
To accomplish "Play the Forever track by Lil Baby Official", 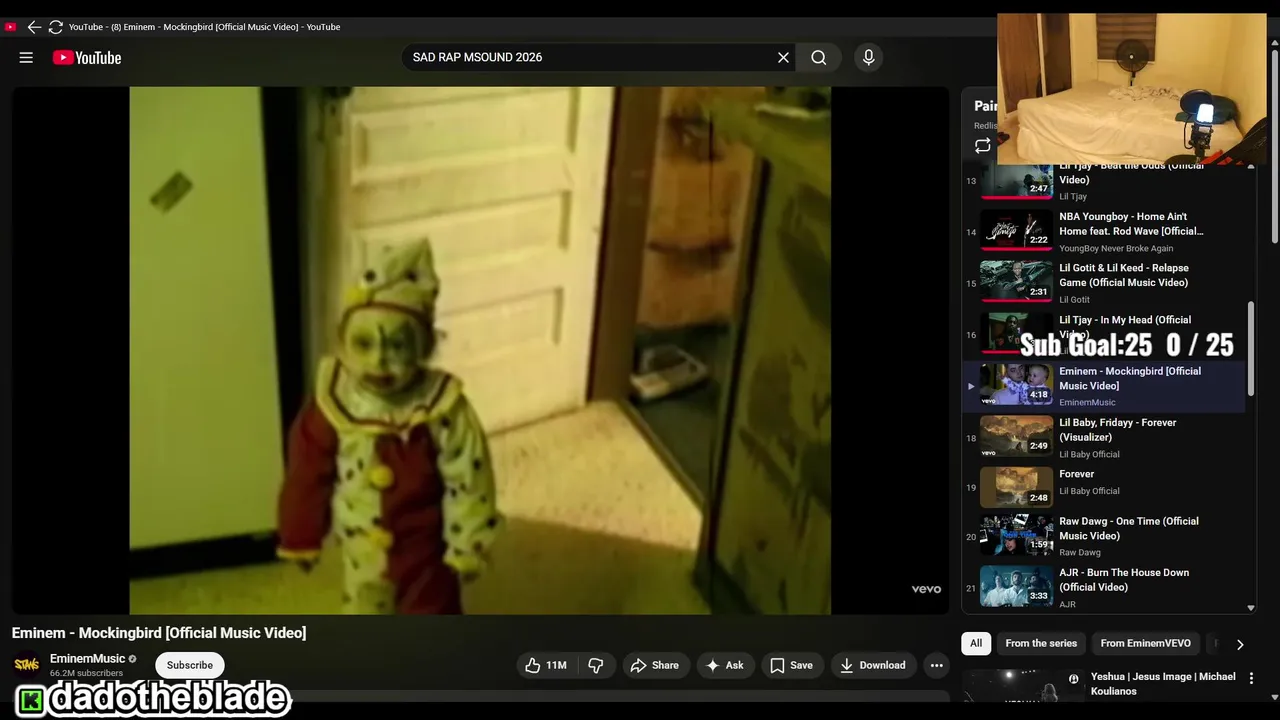I will point(1105,488).
